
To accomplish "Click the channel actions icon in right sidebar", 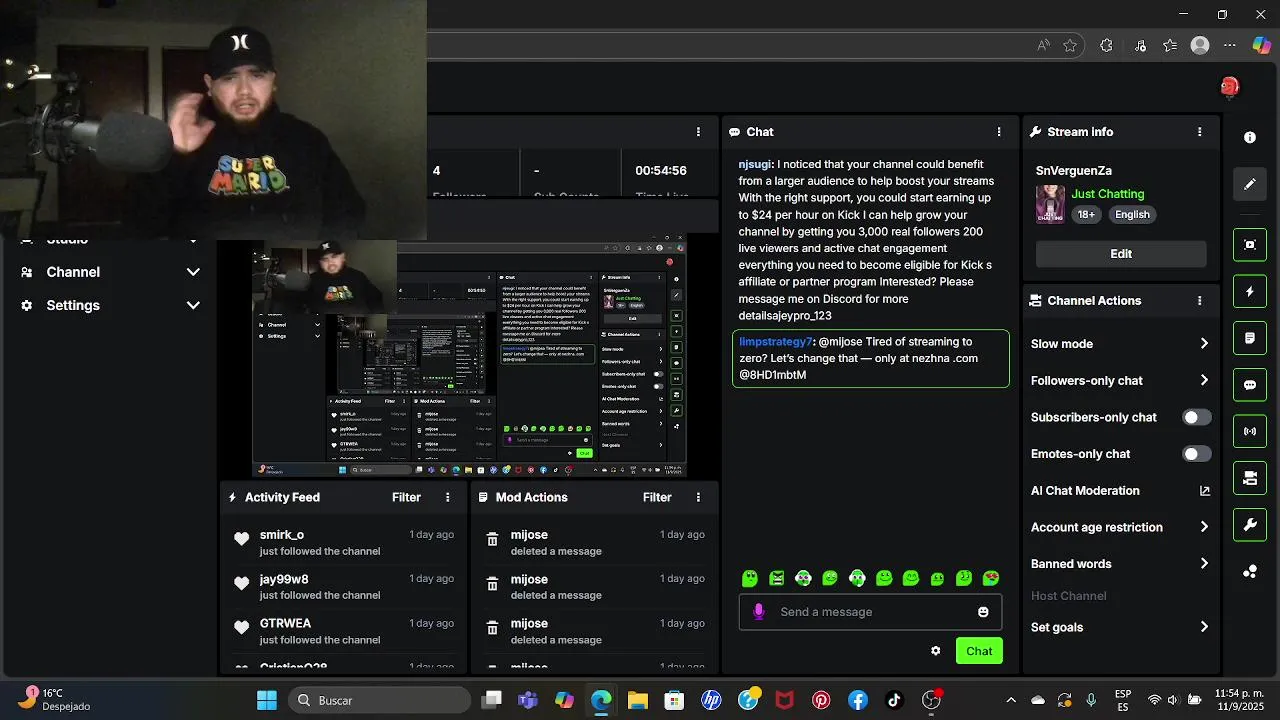I will [1250, 478].
